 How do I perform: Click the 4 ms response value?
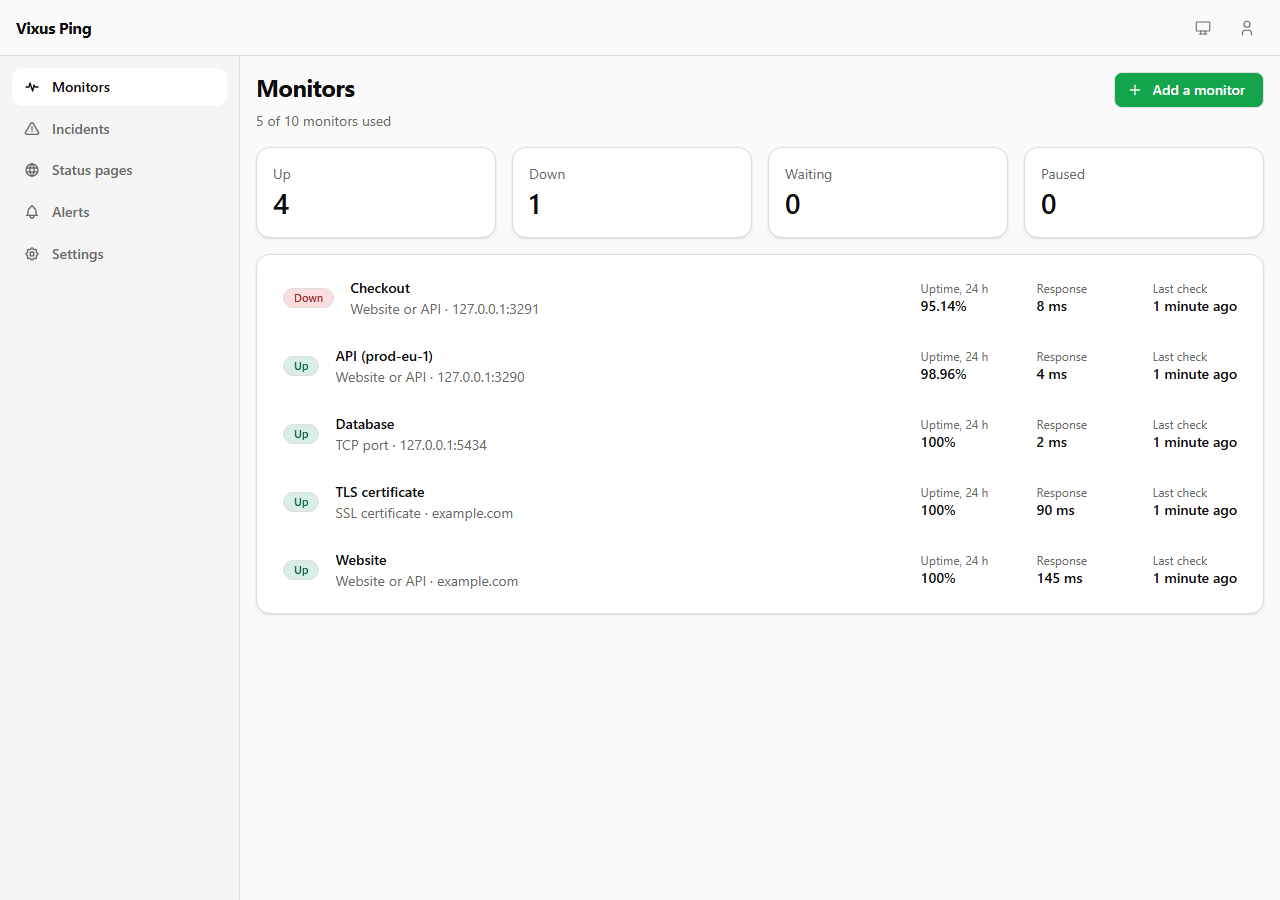pos(1052,374)
